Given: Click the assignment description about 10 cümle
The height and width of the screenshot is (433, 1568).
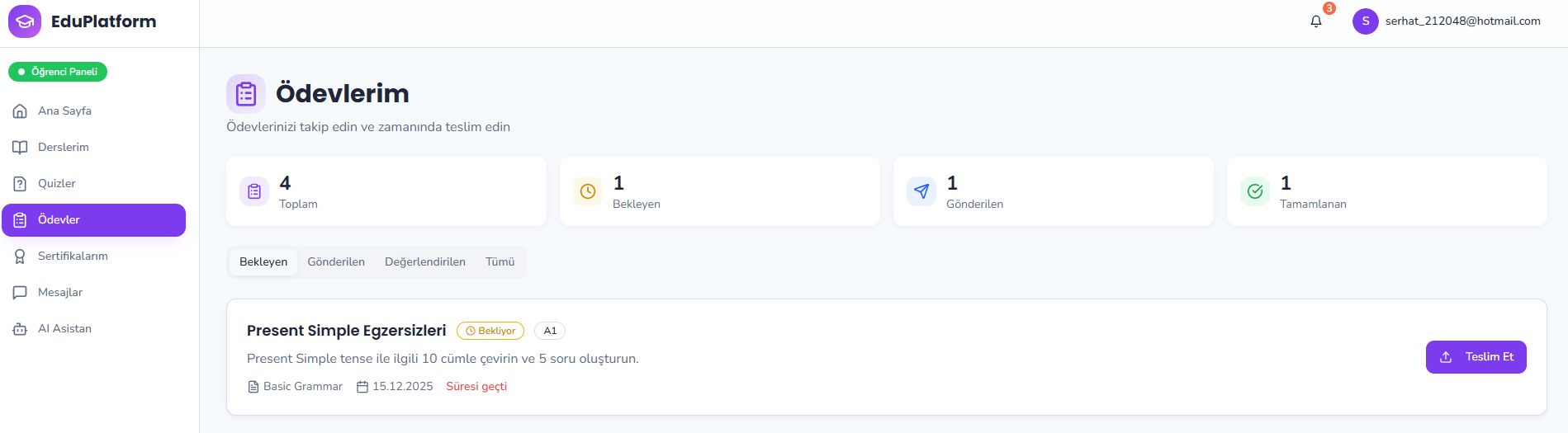Looking at the screenshot, I should click(443, 359).
